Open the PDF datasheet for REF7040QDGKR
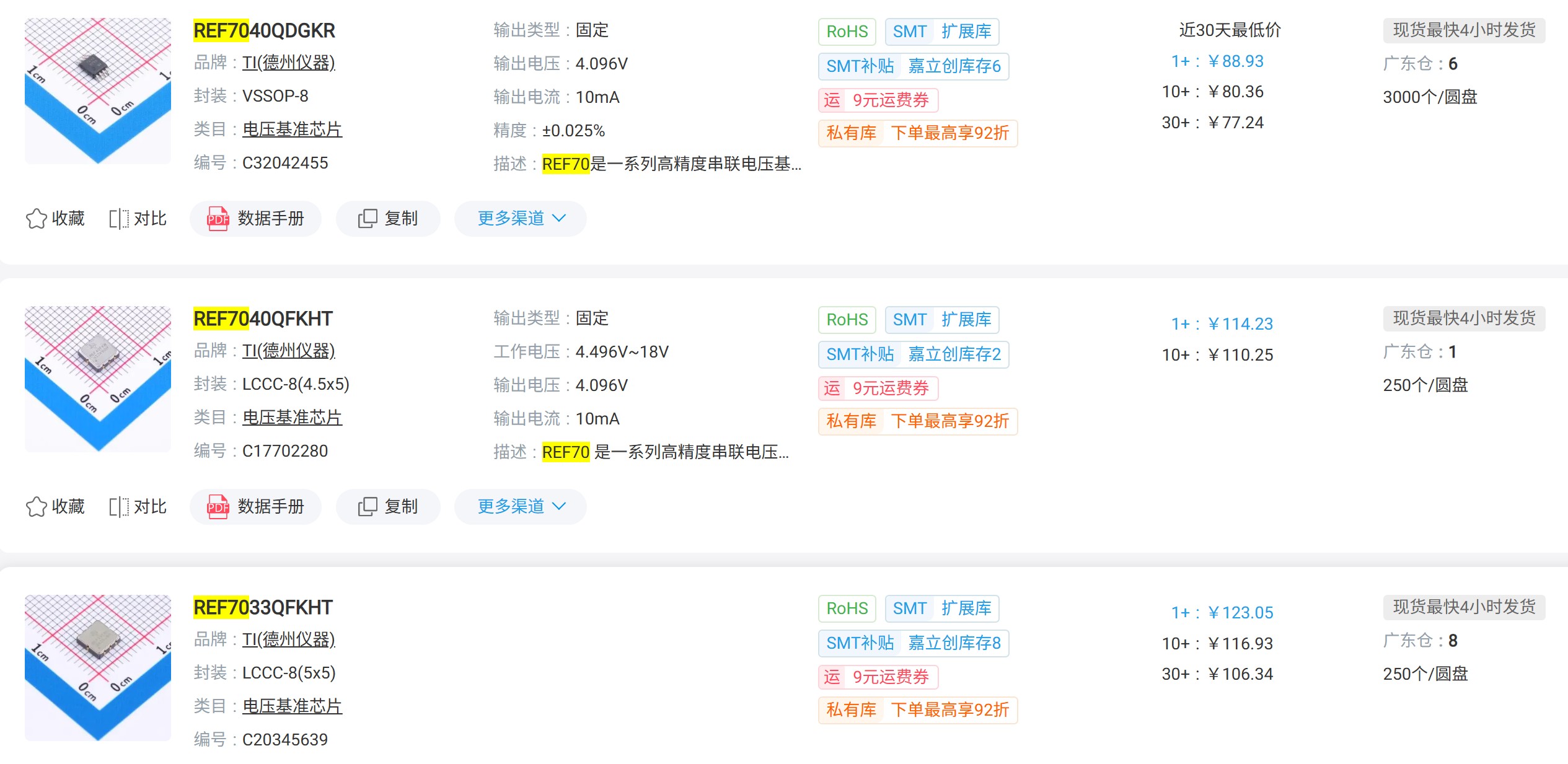 point(255,218)
